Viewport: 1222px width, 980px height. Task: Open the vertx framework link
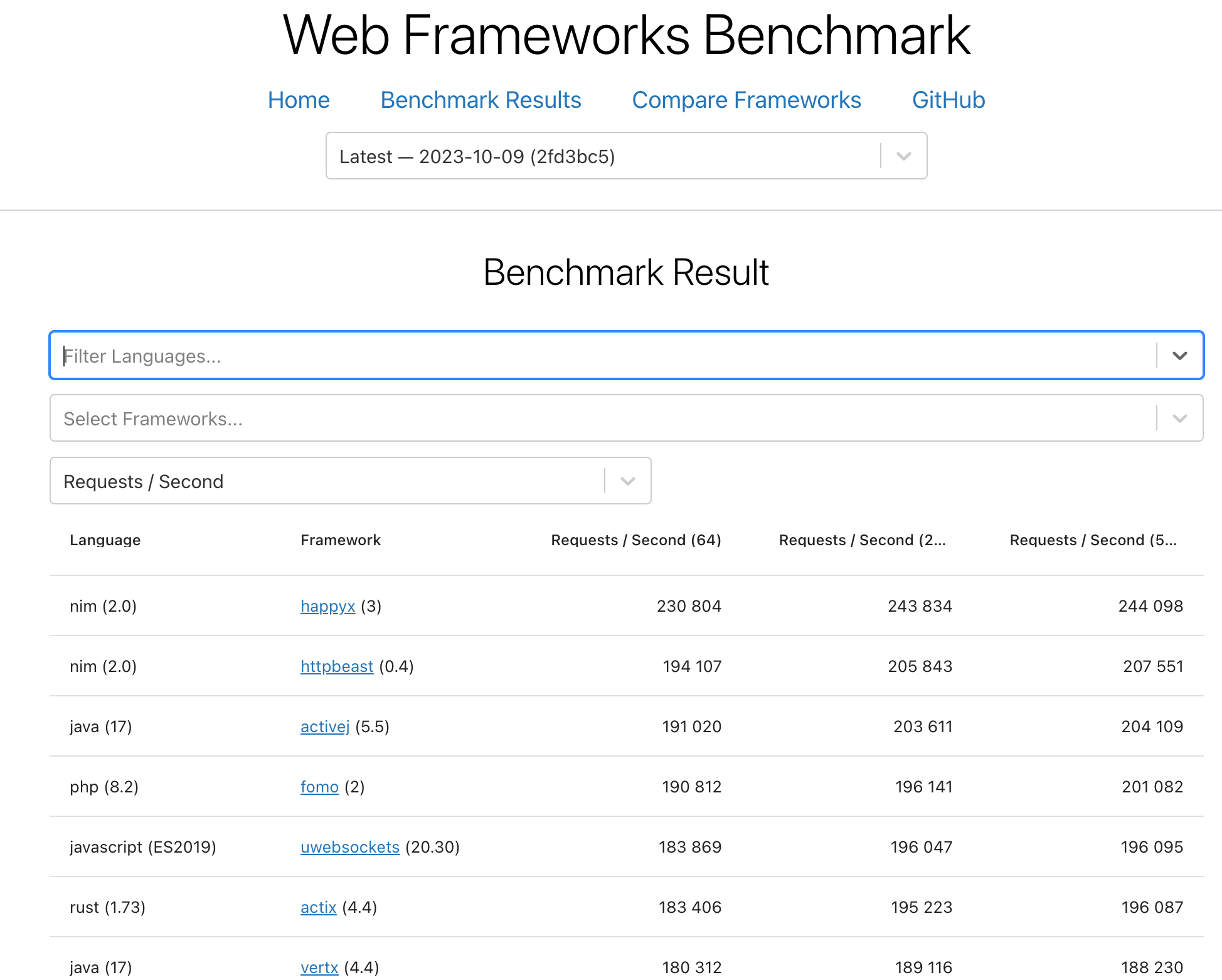(x=319, y=967)
